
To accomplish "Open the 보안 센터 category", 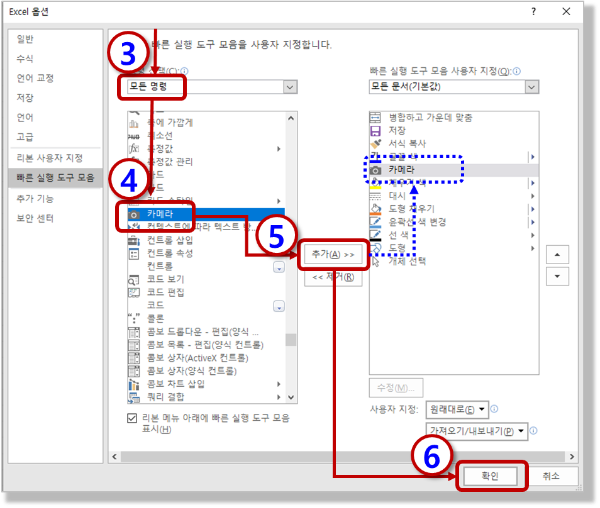I will pyautogui.click(x=35, y=218).
